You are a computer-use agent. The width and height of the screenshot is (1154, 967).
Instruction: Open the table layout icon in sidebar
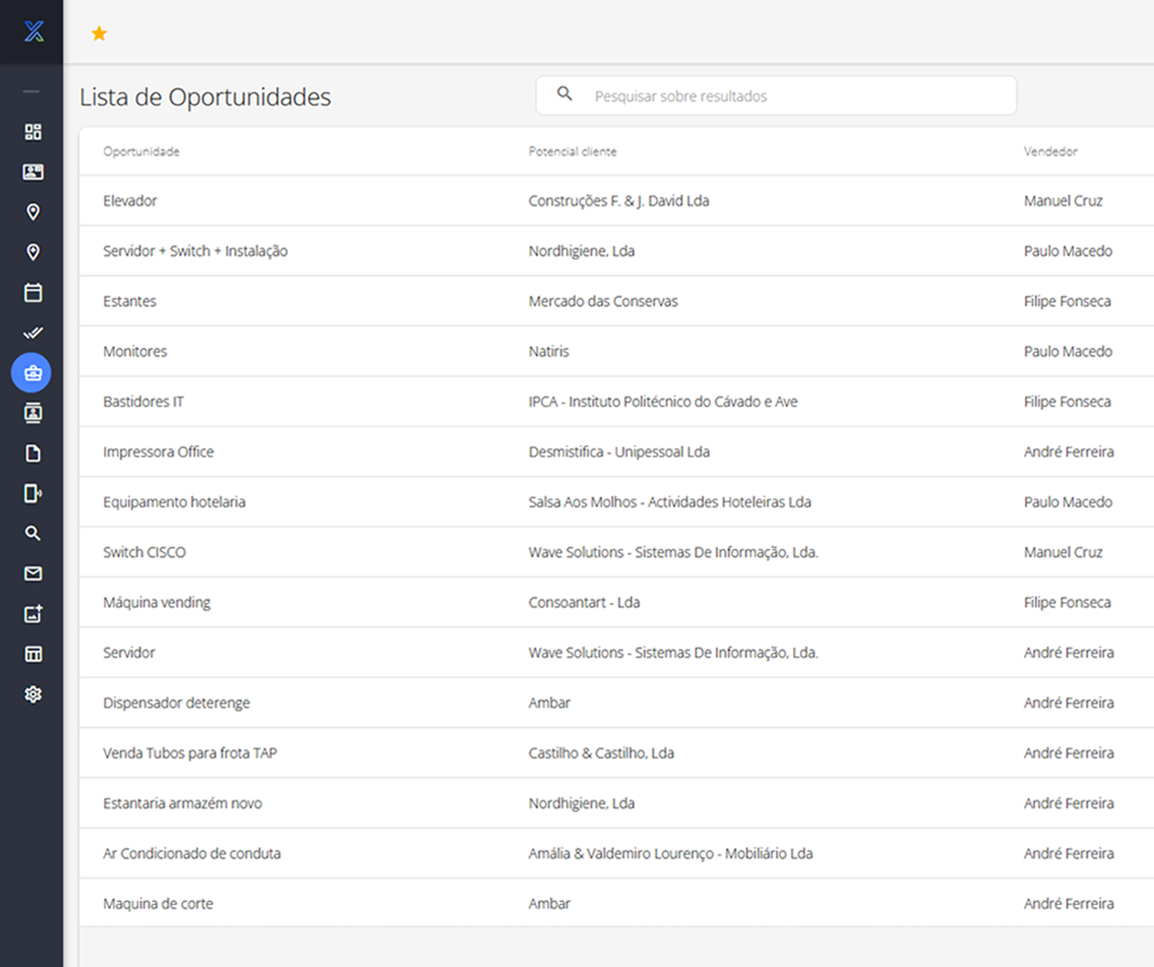[33, 654]
